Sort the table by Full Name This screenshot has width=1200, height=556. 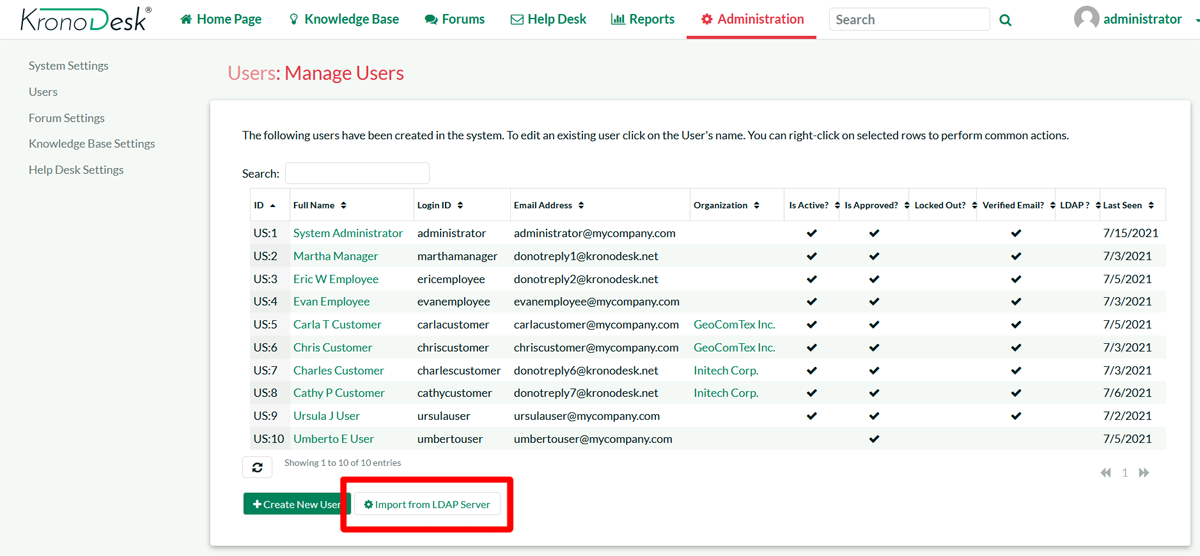tap(319, 205)
